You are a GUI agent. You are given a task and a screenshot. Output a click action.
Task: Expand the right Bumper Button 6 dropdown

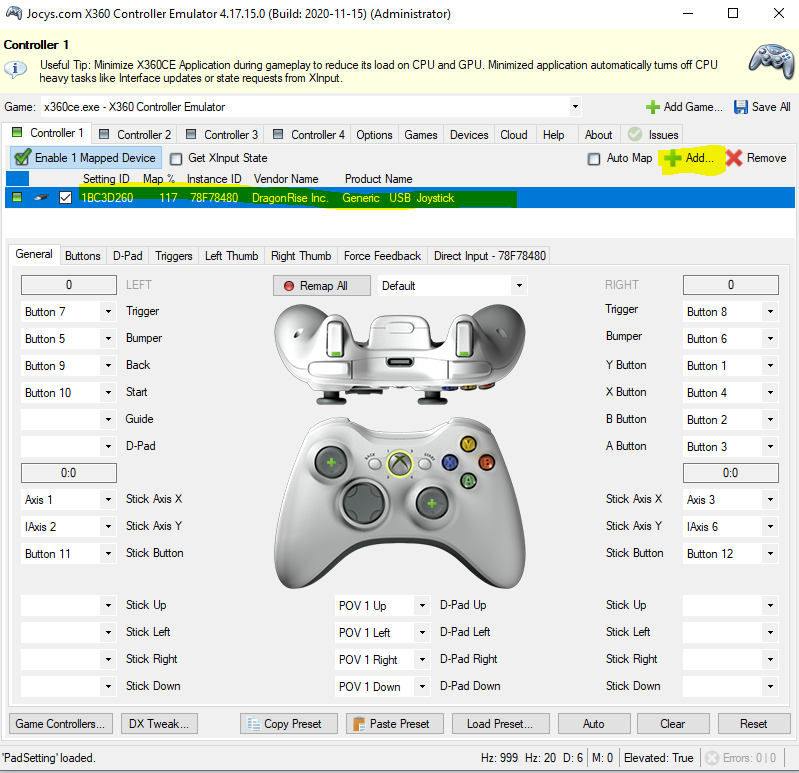click(x=770, y=338)
